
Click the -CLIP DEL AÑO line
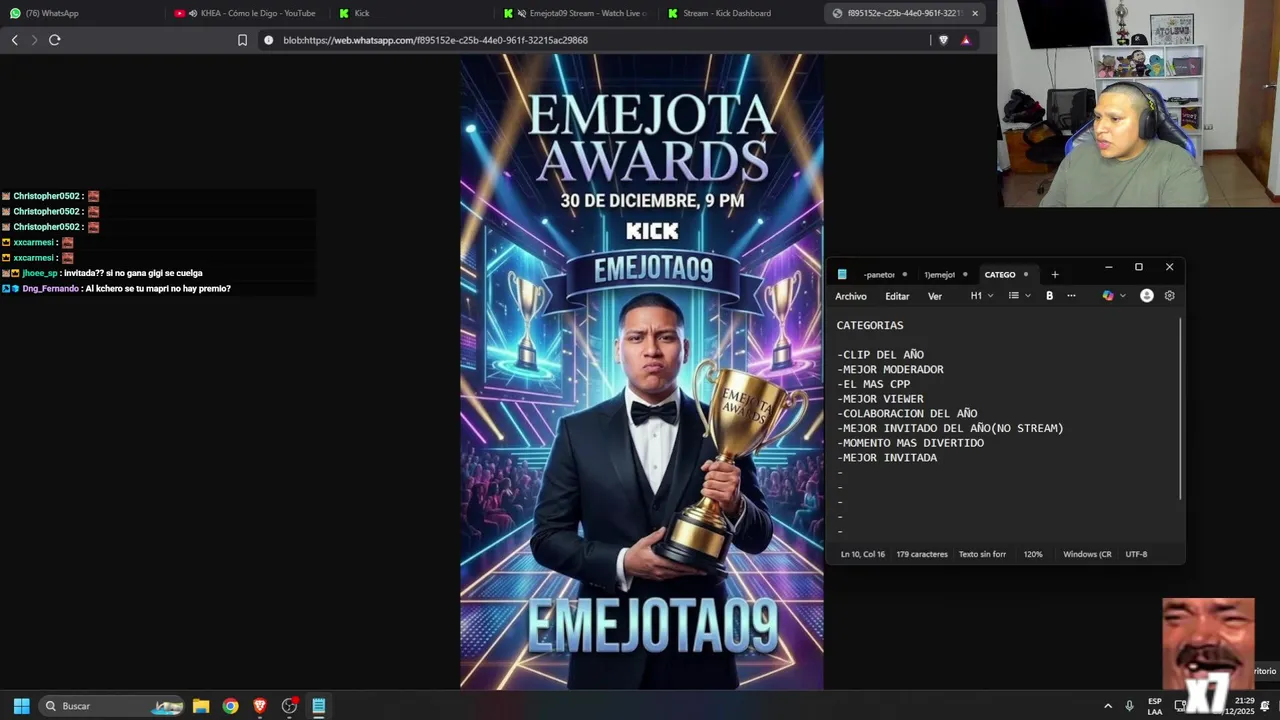[x=880, y=355]
